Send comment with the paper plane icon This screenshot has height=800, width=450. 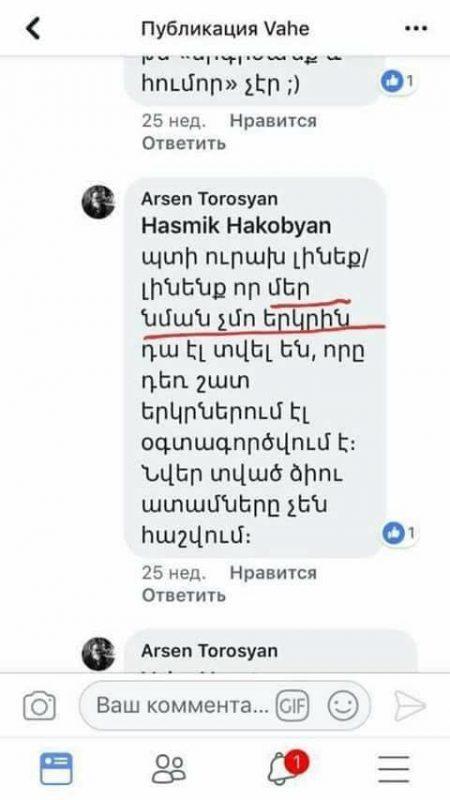click(x=410, y=706)
